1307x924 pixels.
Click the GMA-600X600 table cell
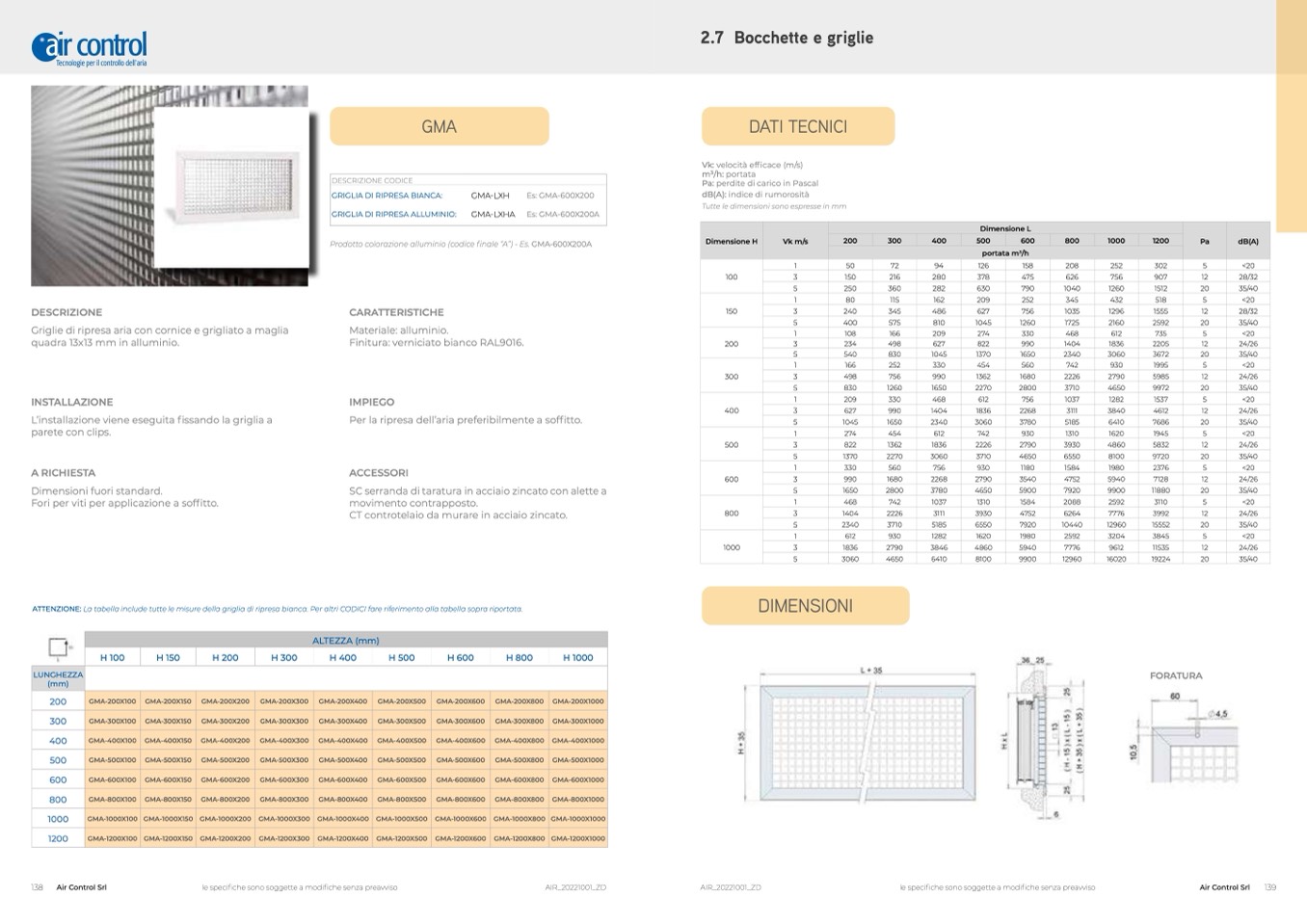pos(460,780)
